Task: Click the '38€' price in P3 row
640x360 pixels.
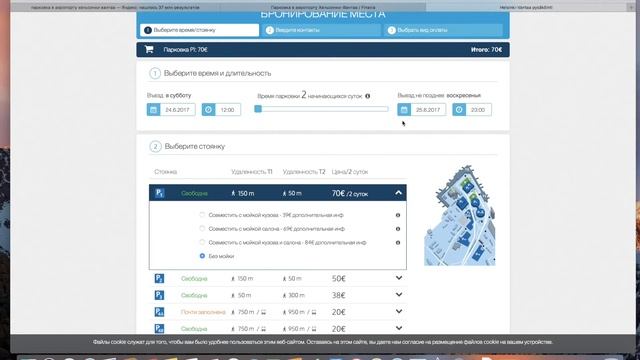Action: coord(339,296)
